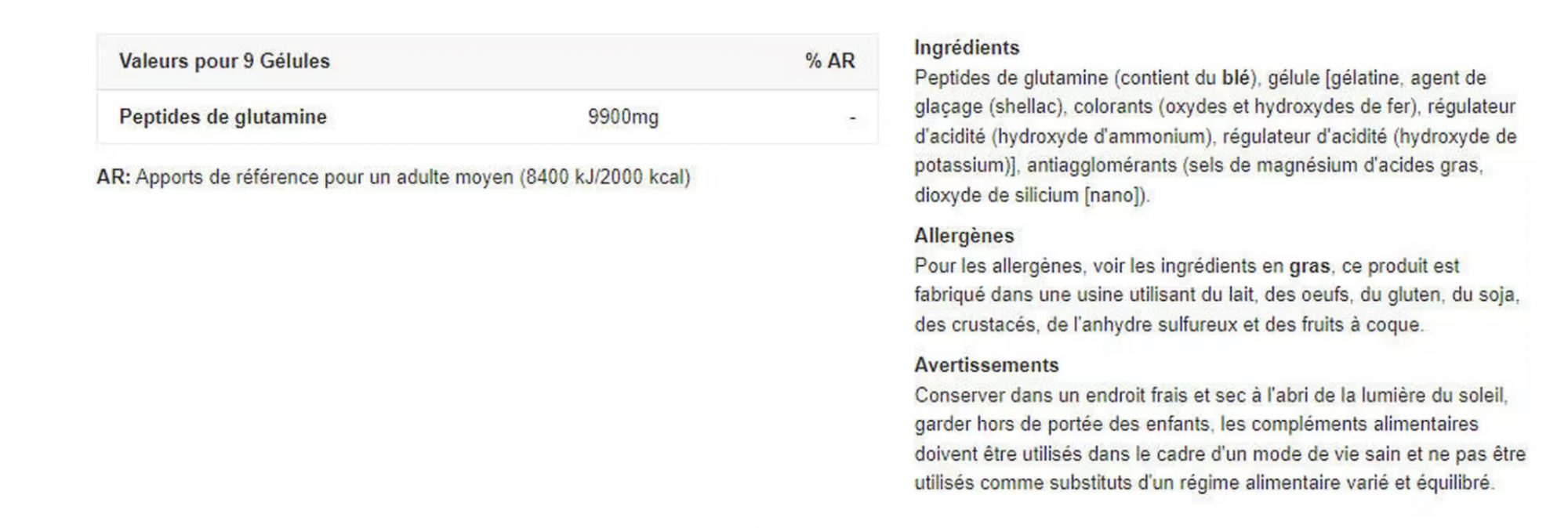1568x528 pixels.
Task: Click 'hydroxyde d'ammonium' in the ingredient list
Action: [1102, 136]
